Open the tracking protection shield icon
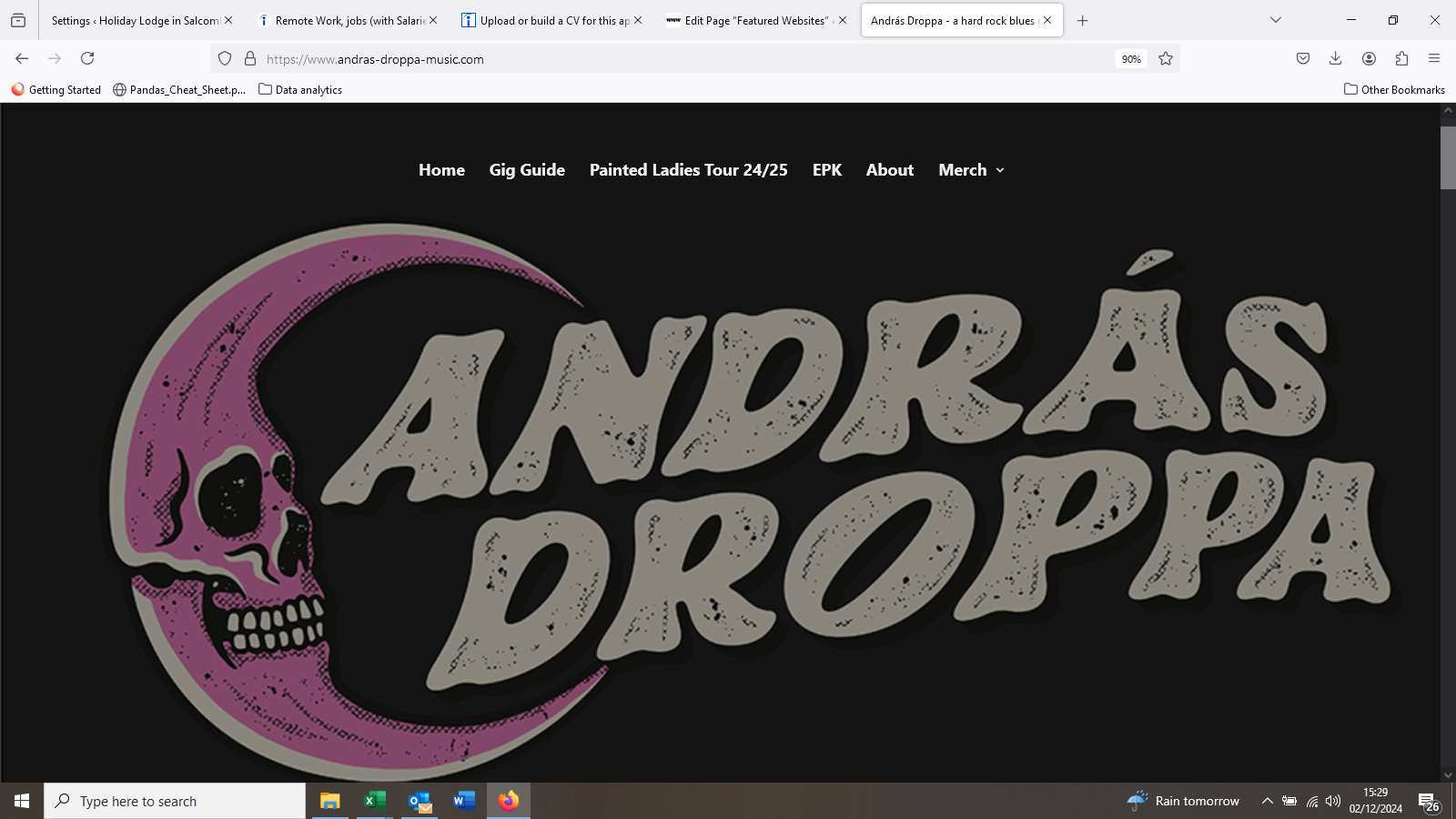1456x819 pixels. click(225, 58)
